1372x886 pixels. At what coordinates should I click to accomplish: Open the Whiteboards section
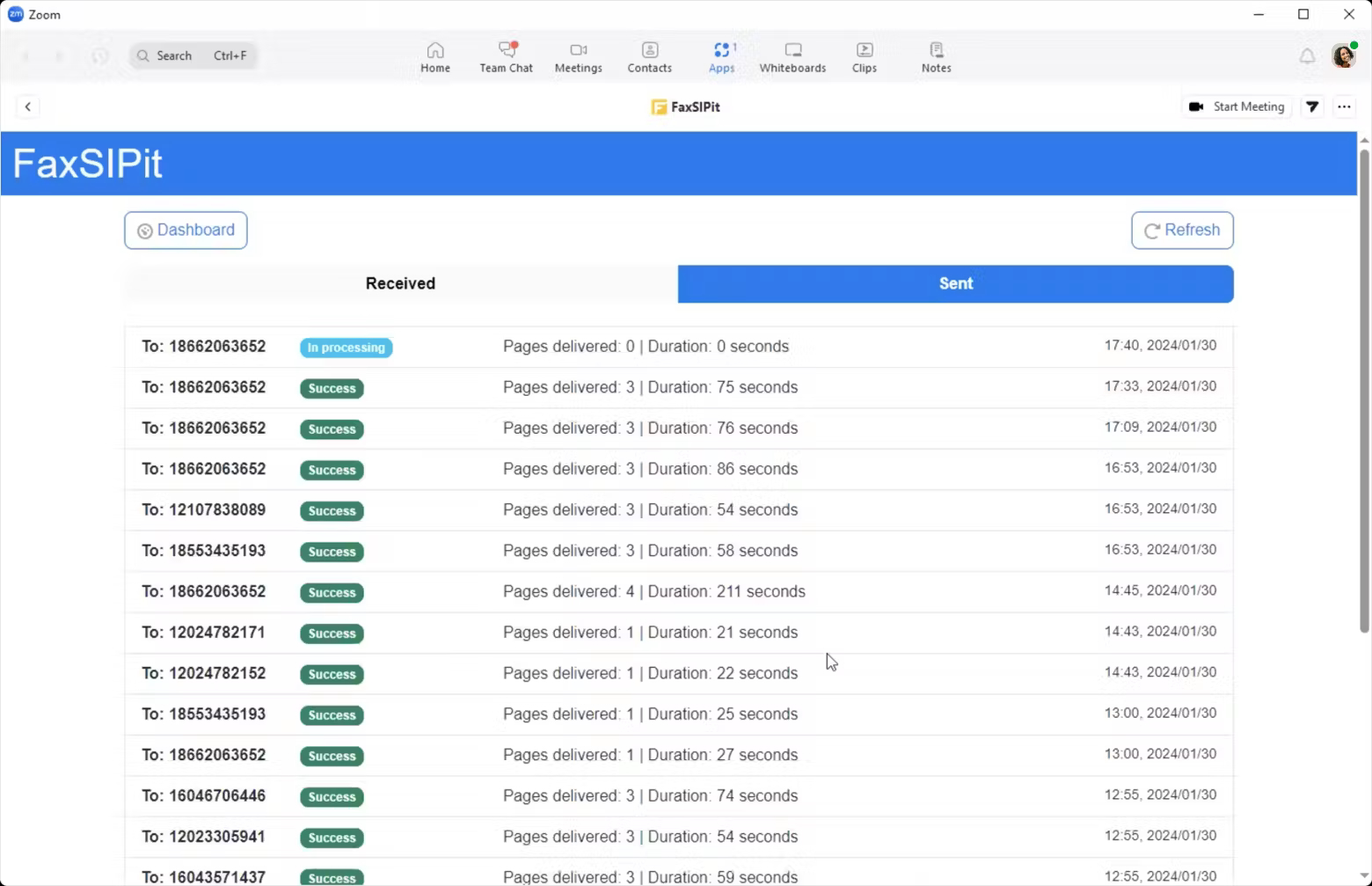click(x=792, y=55)
